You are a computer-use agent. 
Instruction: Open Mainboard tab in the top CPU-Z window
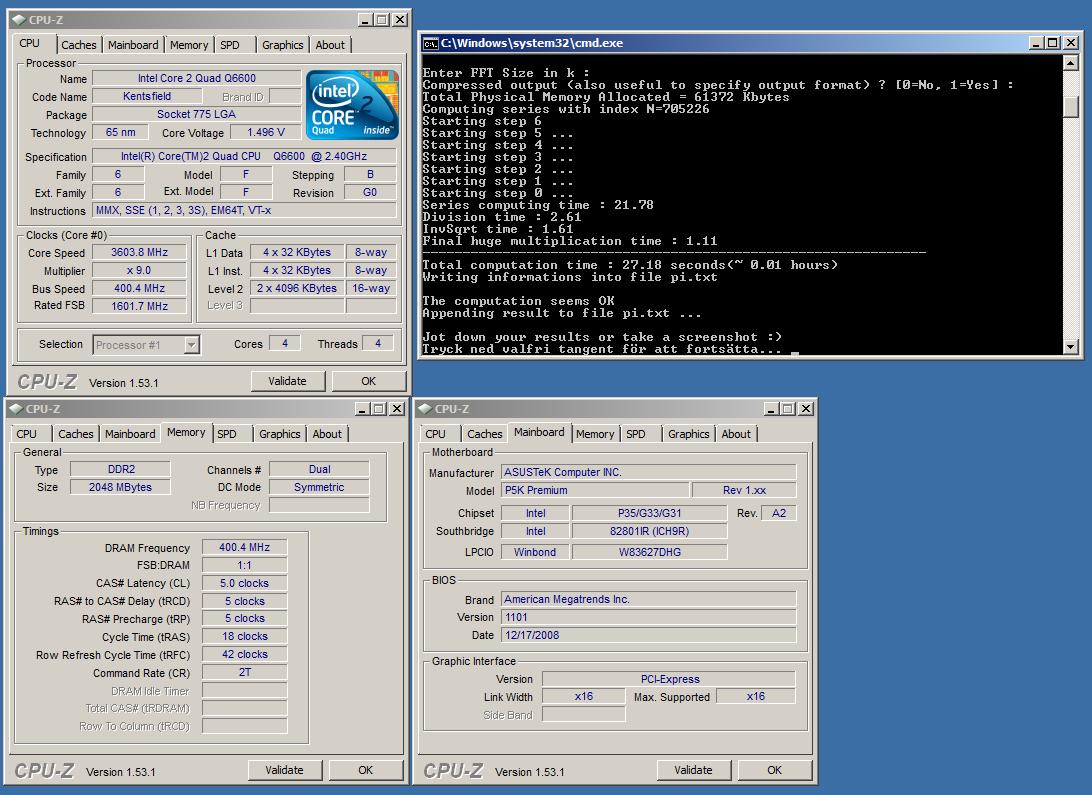click(133, 45)
